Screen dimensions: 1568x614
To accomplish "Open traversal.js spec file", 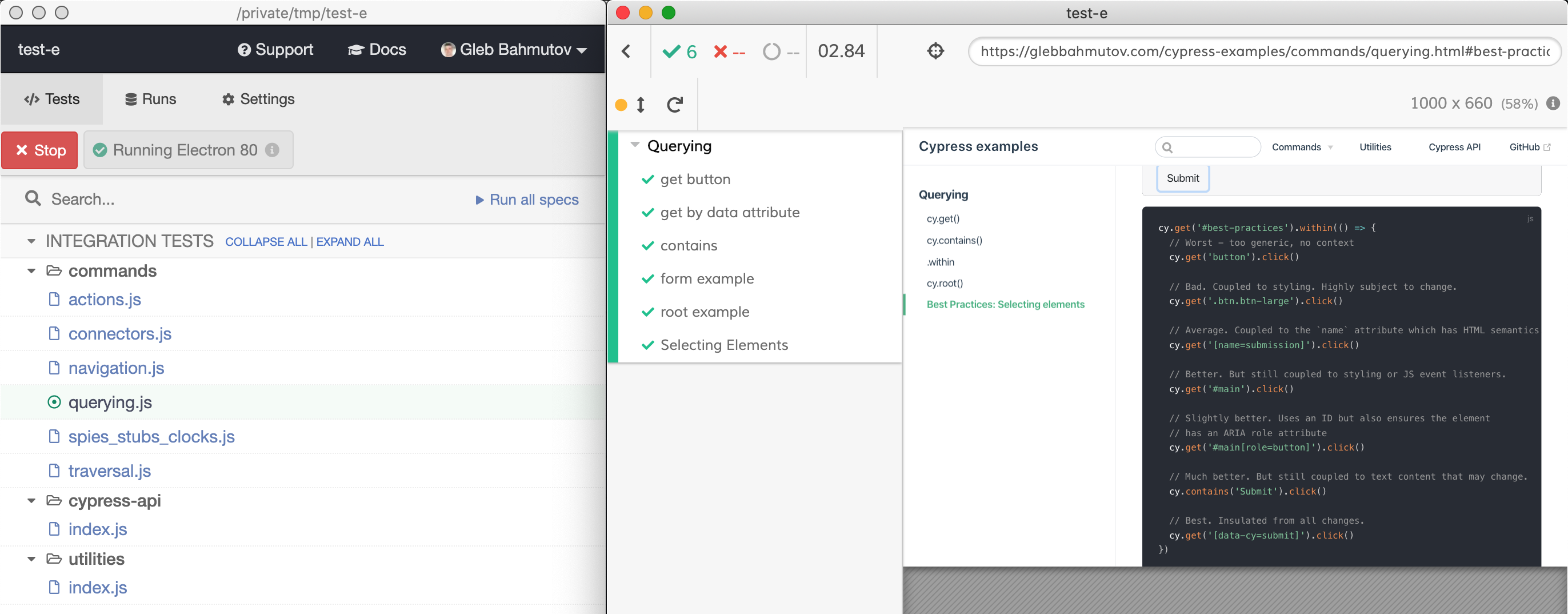I will [109, 471].
